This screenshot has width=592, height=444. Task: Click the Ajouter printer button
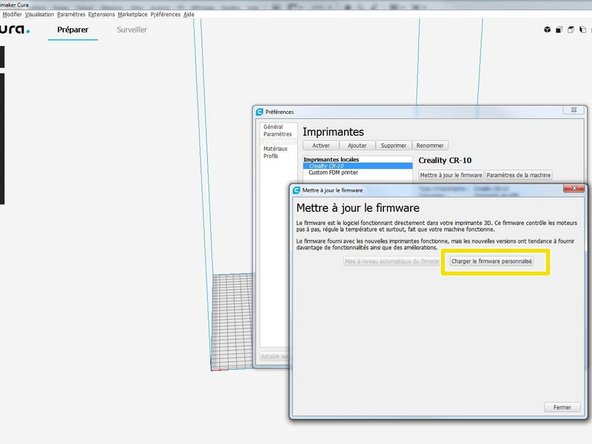coord(357,145)
